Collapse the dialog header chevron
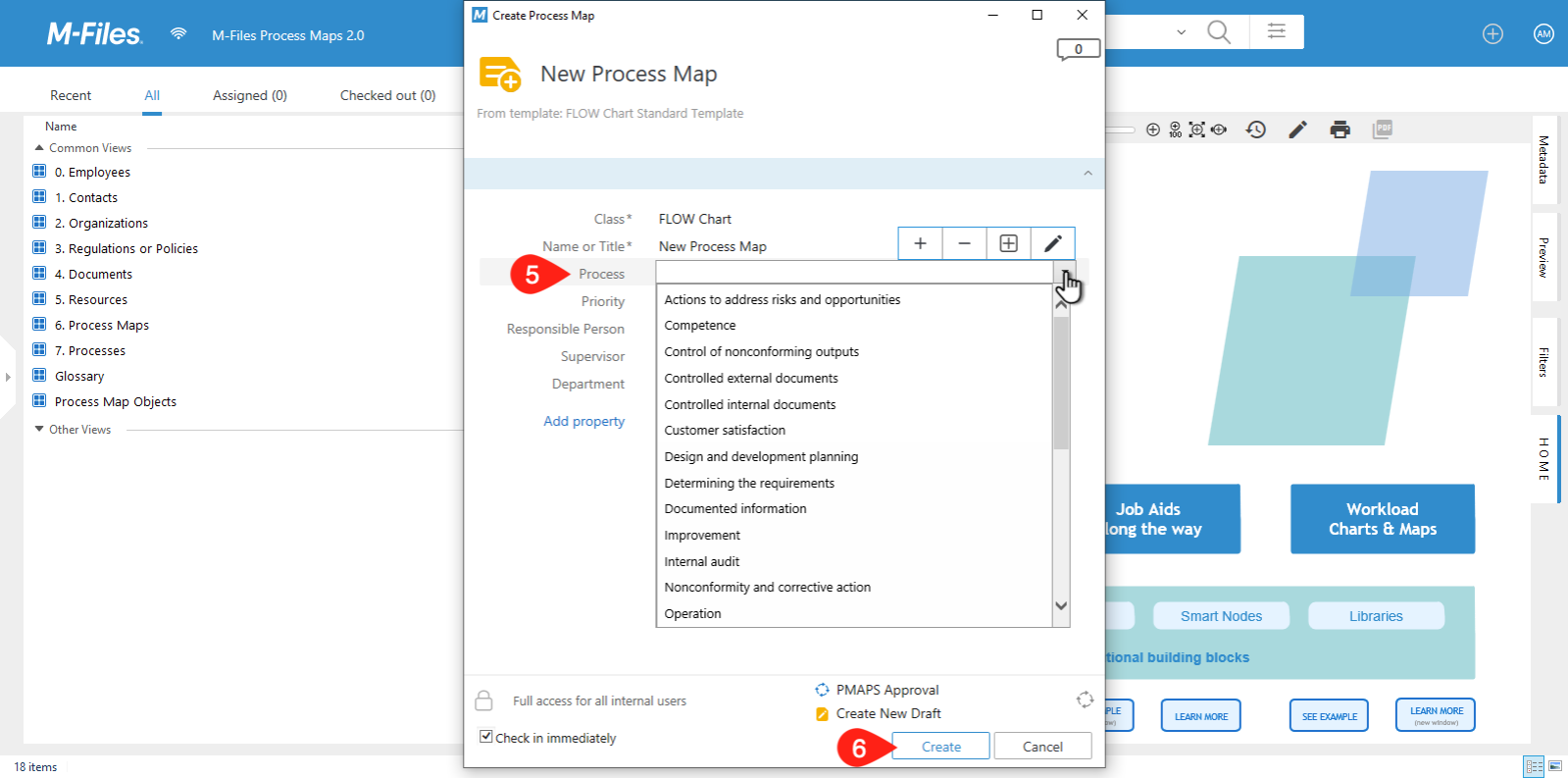1568x778 pixels. [x=1087, y=174]
